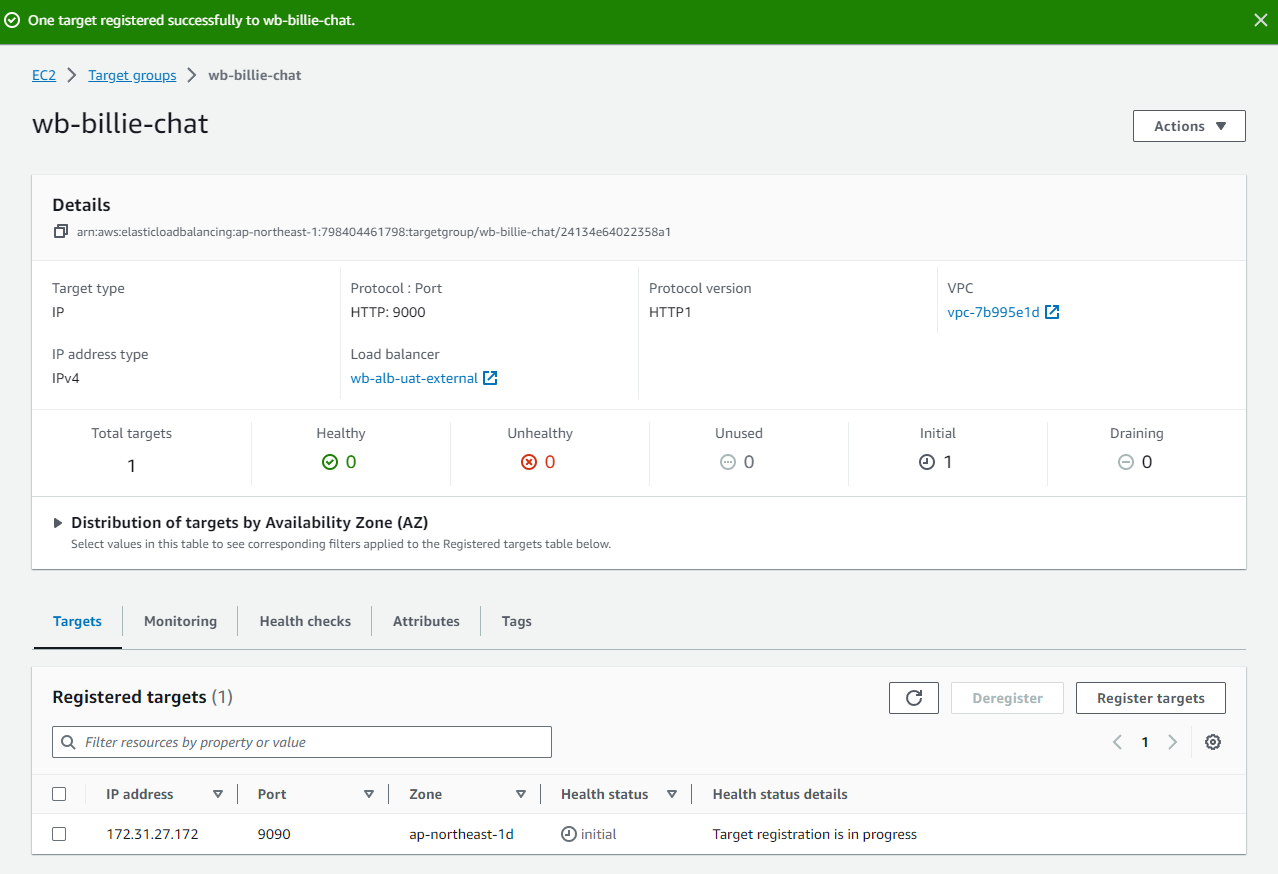
Task: Open the Actions dropdown menu
Action: point(1189,126)
